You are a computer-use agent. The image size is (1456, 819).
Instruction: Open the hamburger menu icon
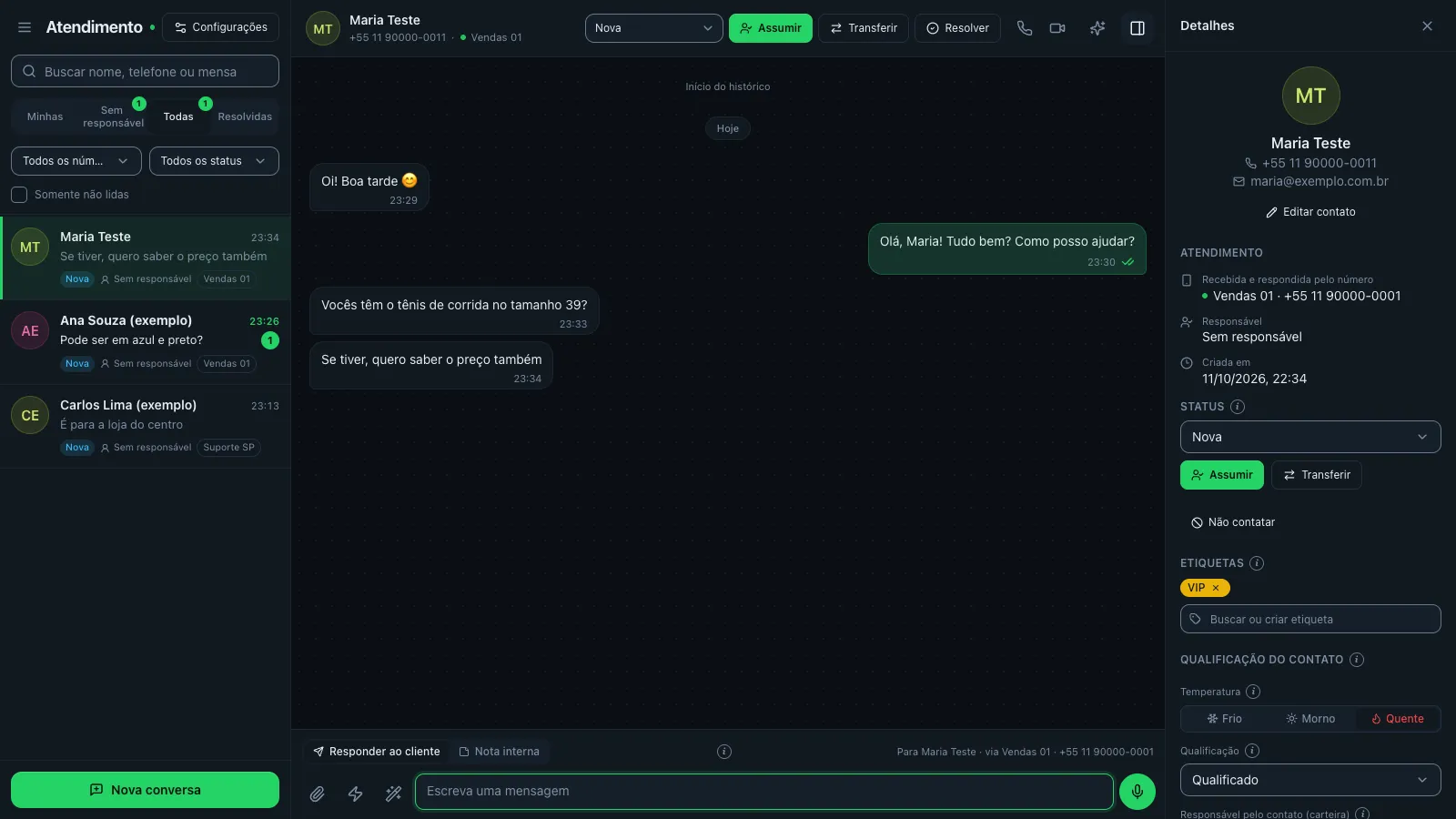pos(25,27)
